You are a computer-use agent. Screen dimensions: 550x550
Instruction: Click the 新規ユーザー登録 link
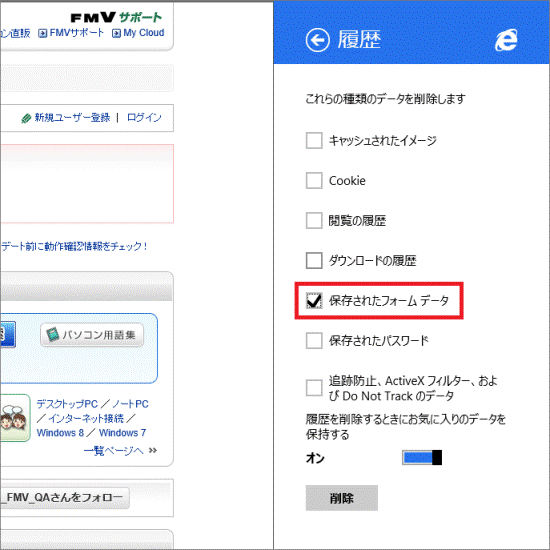pos(72,118)
